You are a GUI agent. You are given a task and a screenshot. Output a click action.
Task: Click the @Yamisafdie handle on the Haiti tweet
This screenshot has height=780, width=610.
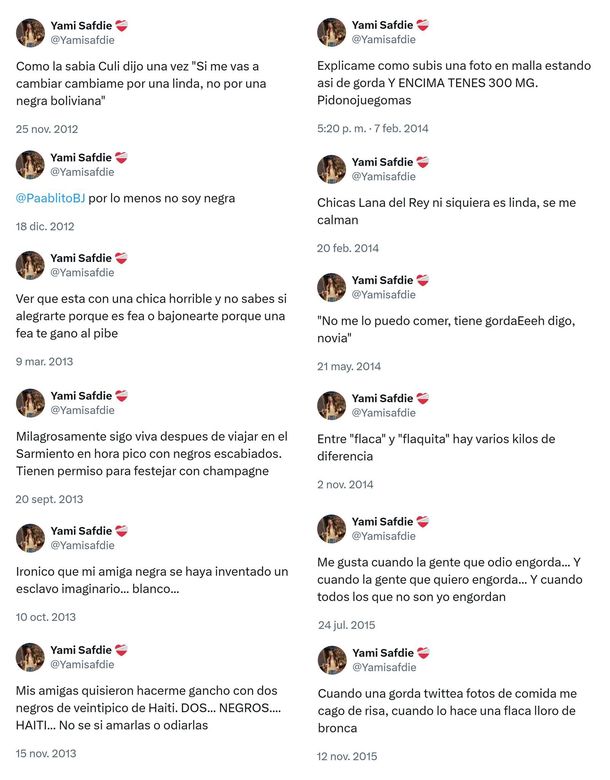(x=82, y=664)
